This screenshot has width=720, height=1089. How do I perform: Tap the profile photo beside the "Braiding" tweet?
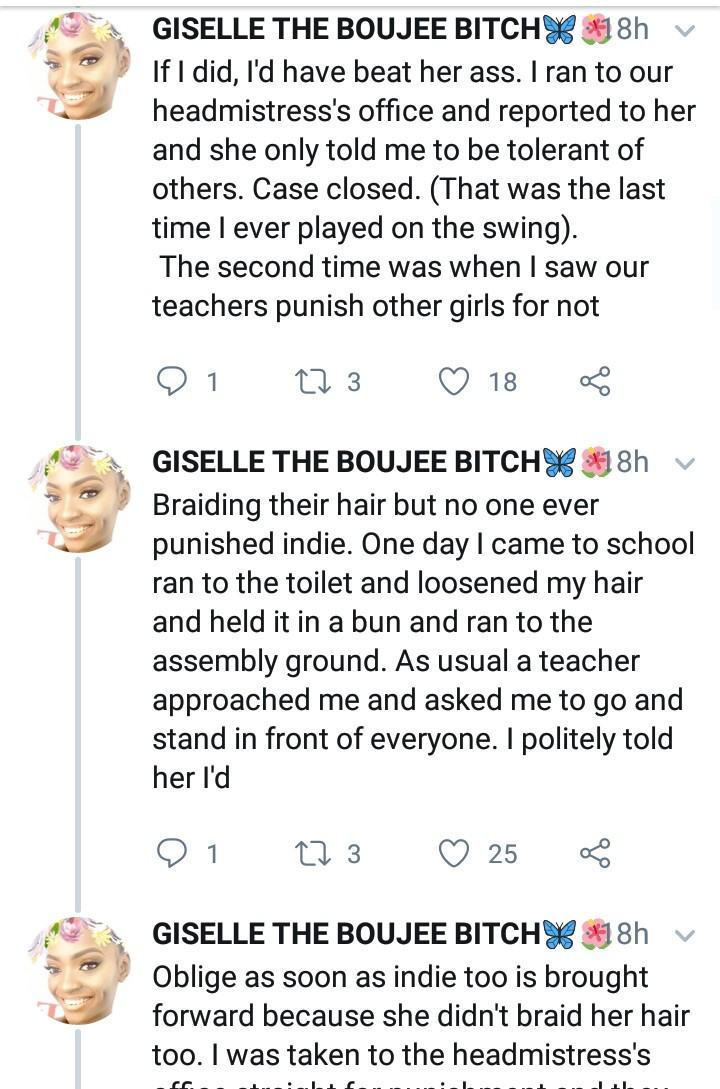(79, 497)
